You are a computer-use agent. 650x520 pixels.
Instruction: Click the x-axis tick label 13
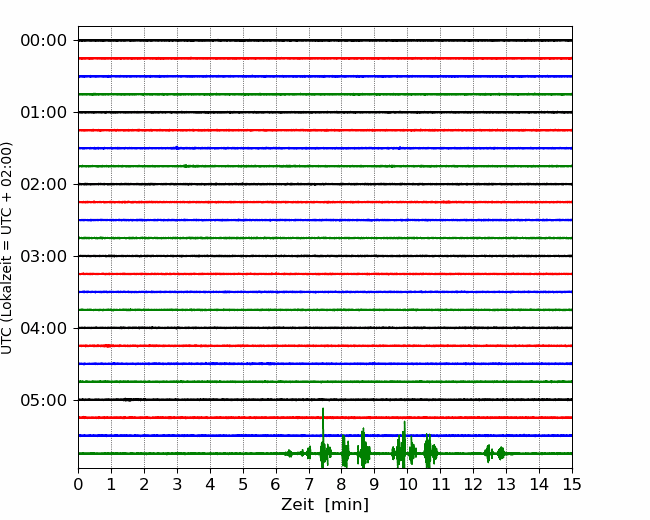click(506, 484)
